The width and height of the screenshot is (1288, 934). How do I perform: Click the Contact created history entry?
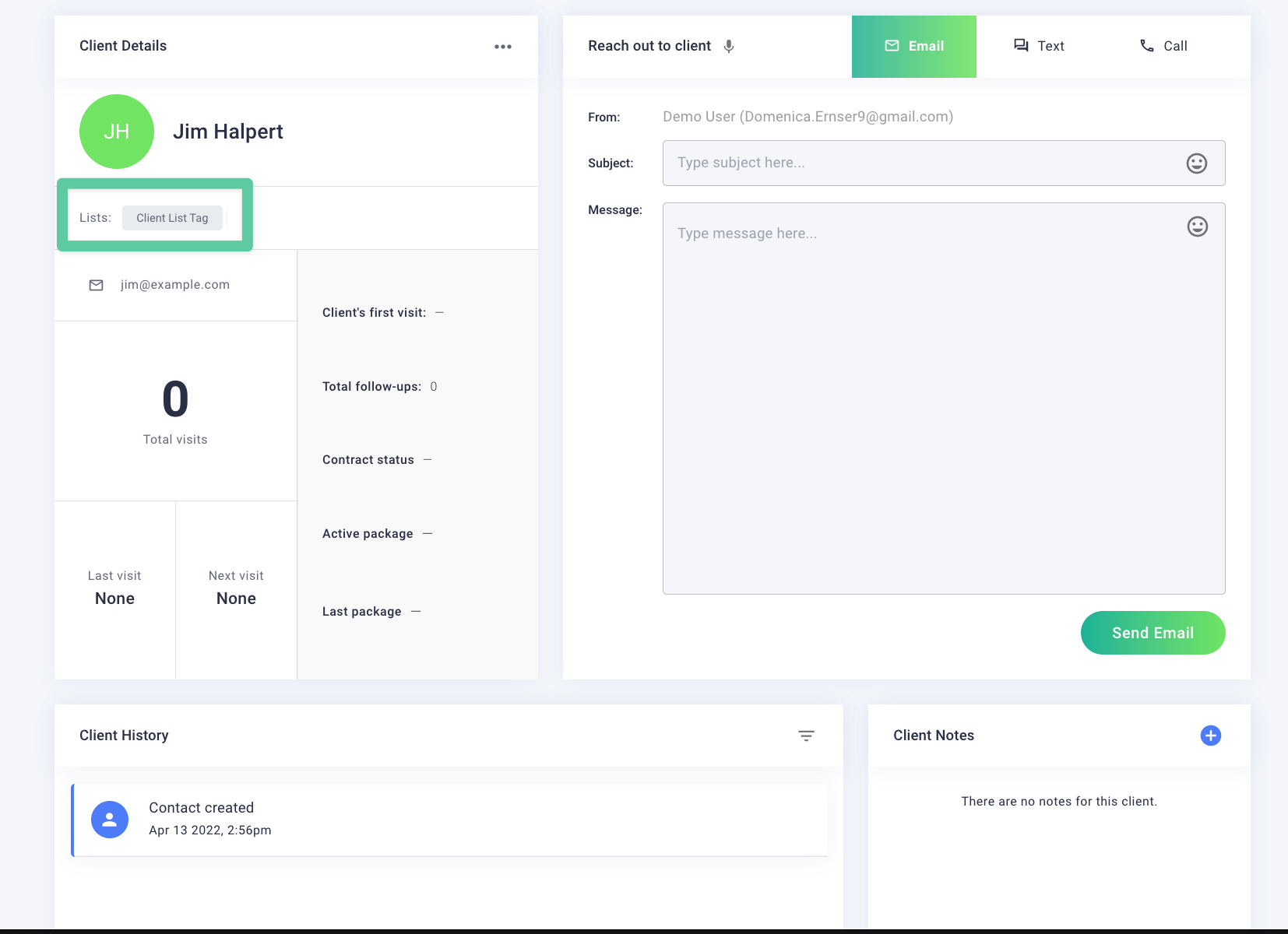pos(449,820)
